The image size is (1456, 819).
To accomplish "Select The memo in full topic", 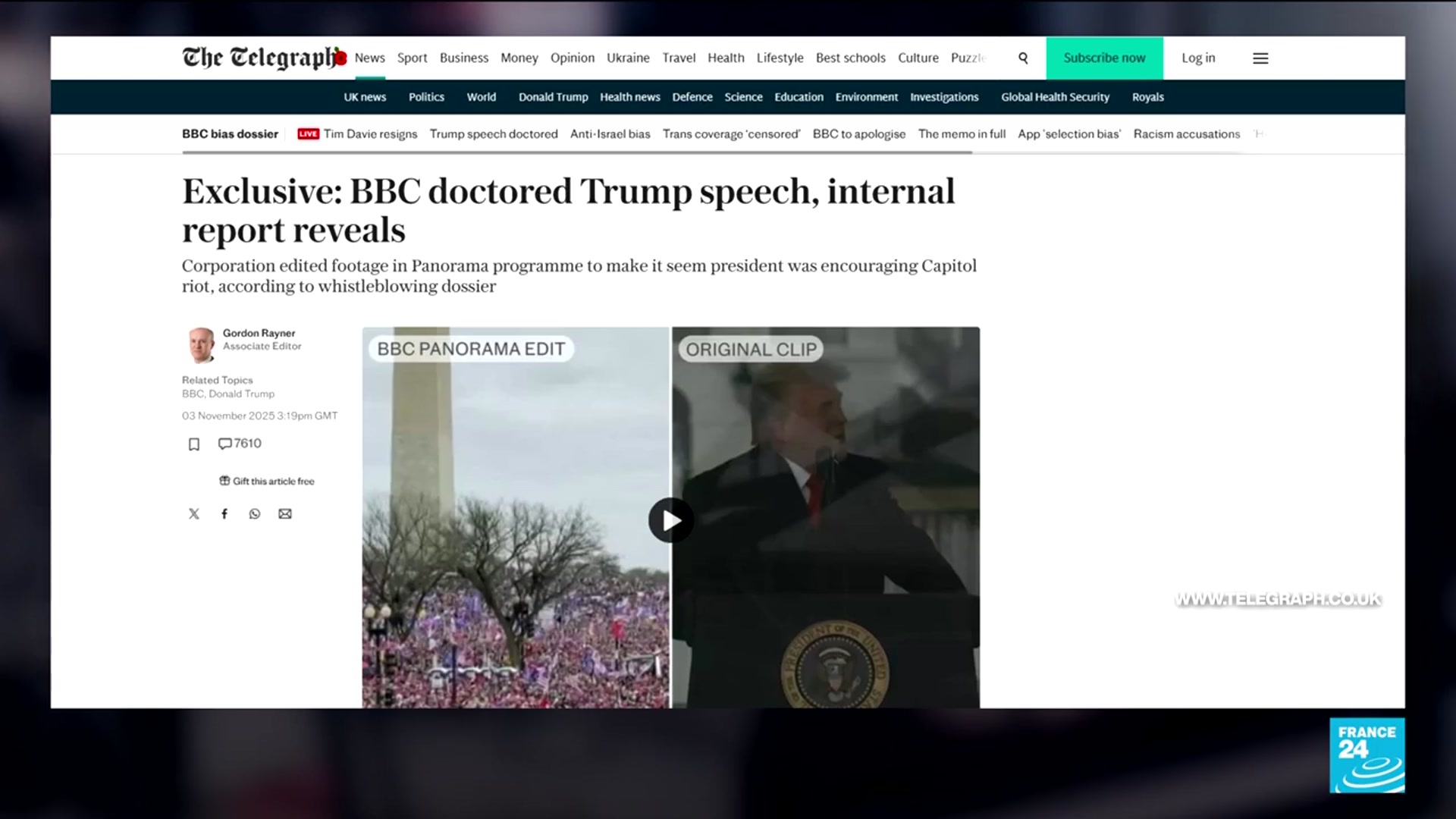I will (x=962, y=134).
